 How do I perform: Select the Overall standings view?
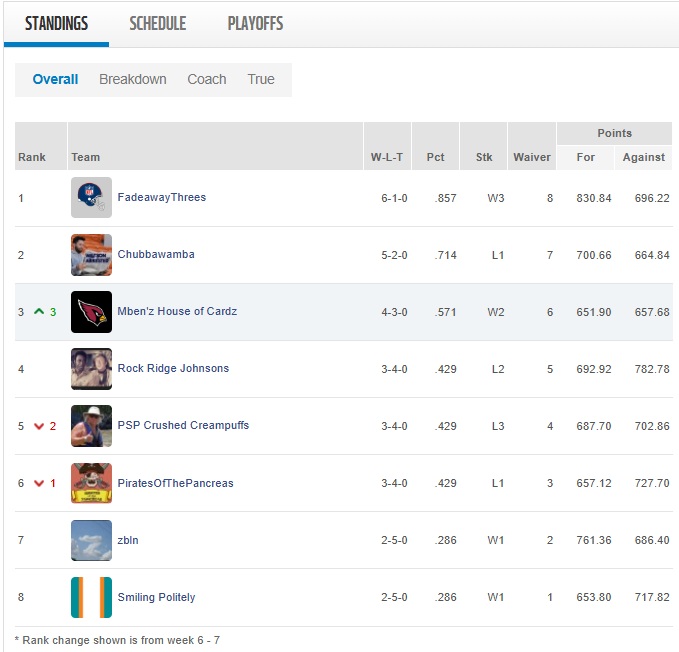point(55,80)
